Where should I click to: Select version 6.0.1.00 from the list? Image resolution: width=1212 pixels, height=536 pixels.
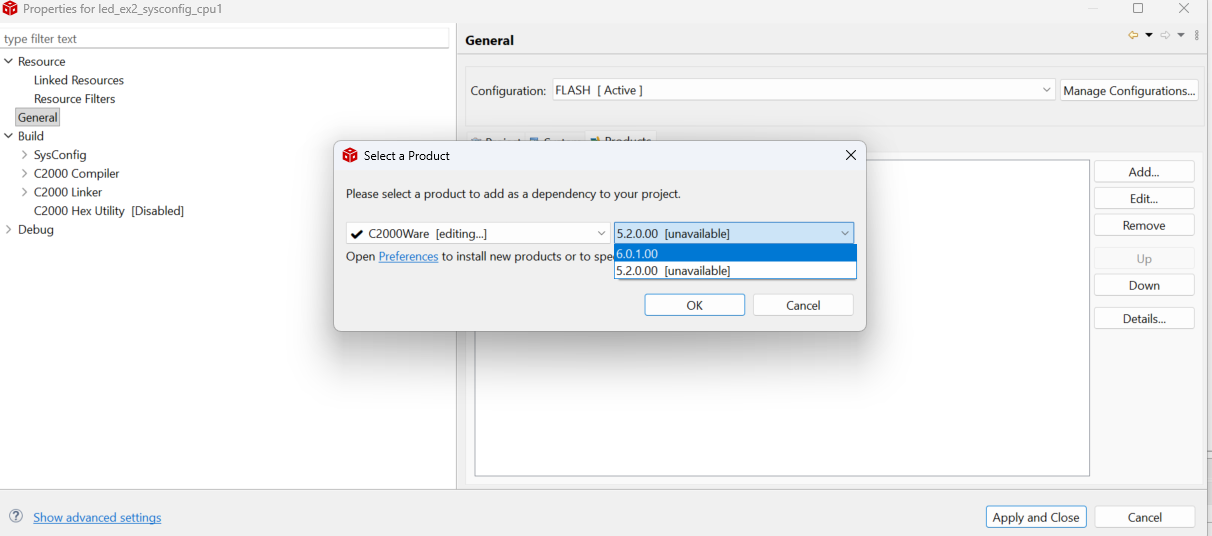pyautogui.click(x=735, y=253)
